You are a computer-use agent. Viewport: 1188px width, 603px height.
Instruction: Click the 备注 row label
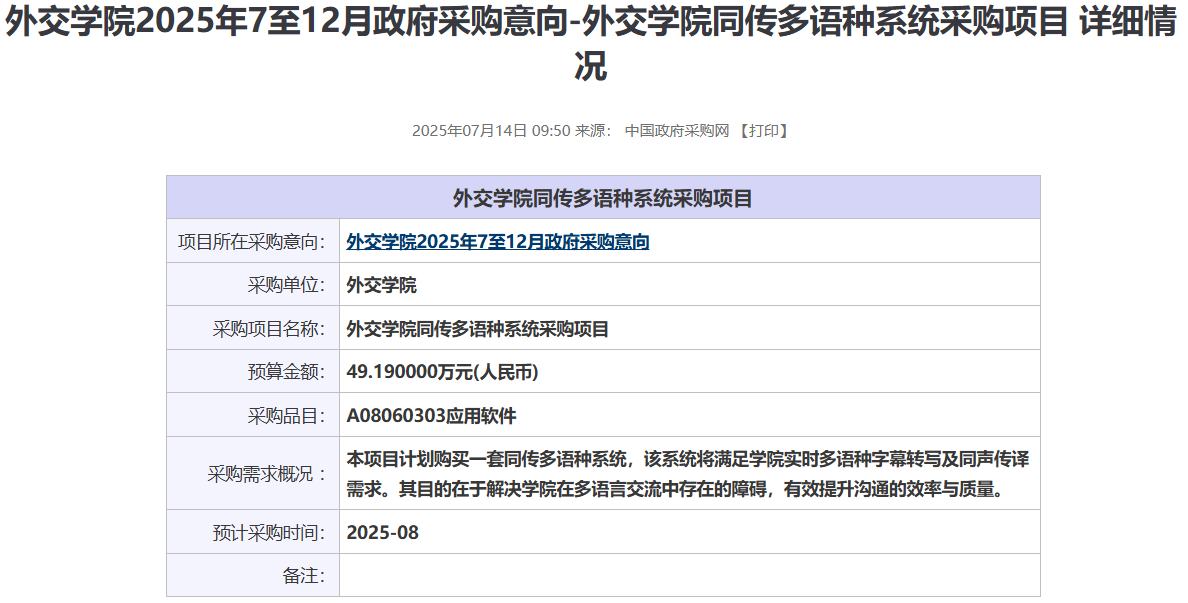(x=304, y=575)
